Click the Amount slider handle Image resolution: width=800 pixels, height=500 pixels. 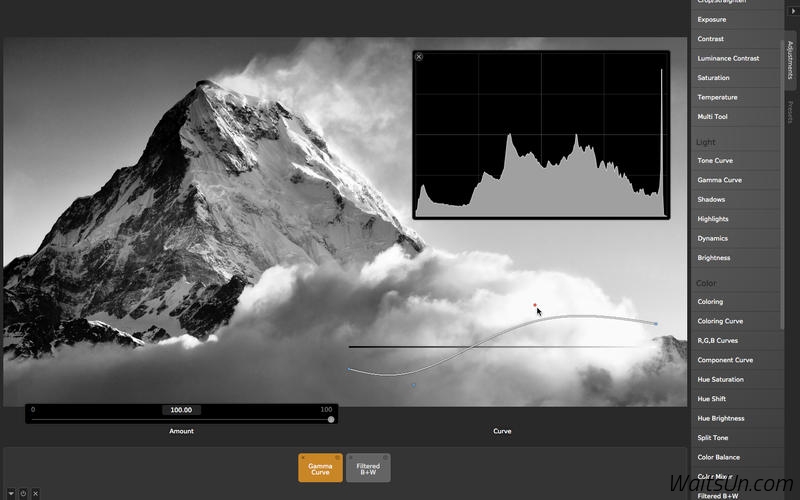click(331, 420)
